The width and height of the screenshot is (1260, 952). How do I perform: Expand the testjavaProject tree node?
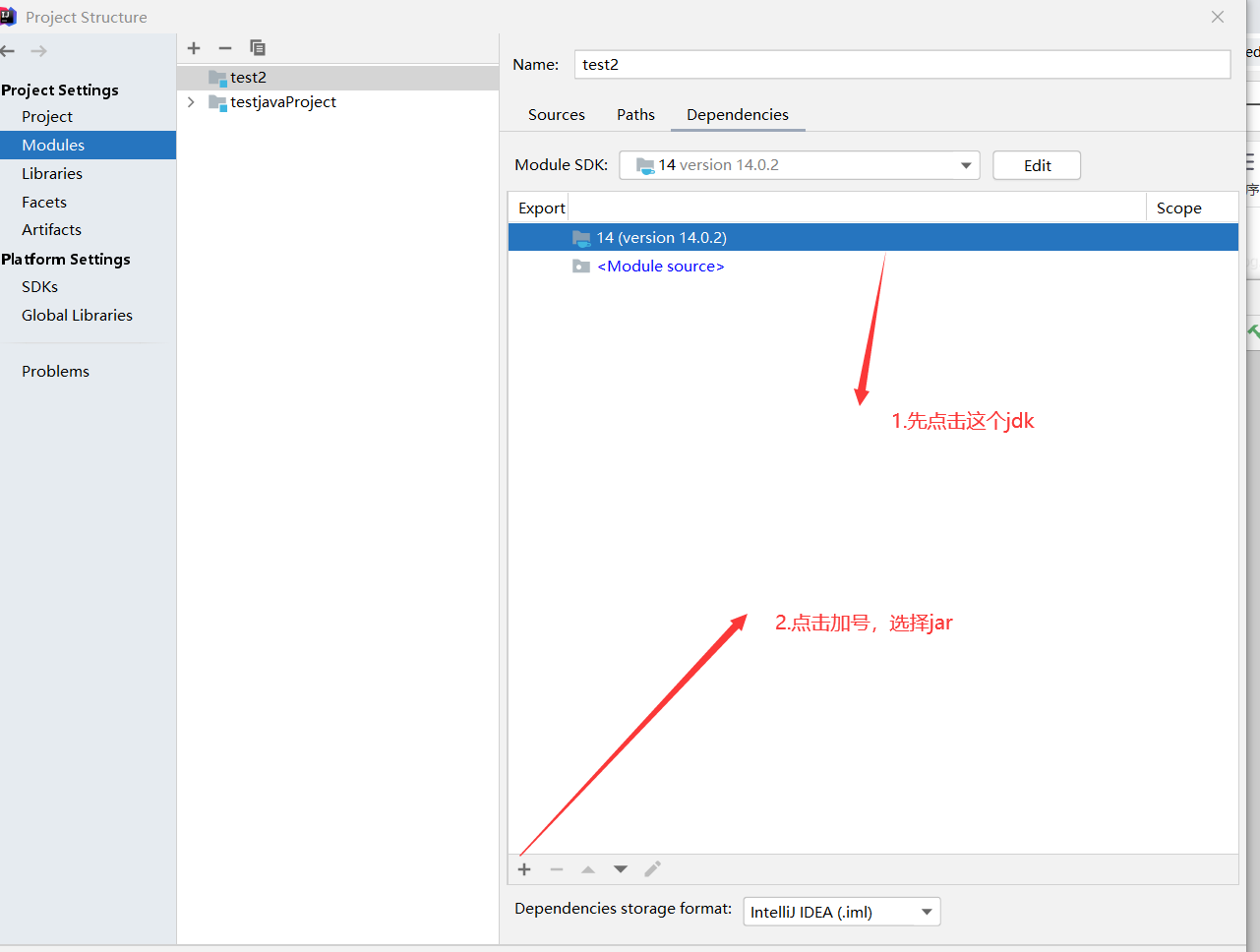(191, 102)
